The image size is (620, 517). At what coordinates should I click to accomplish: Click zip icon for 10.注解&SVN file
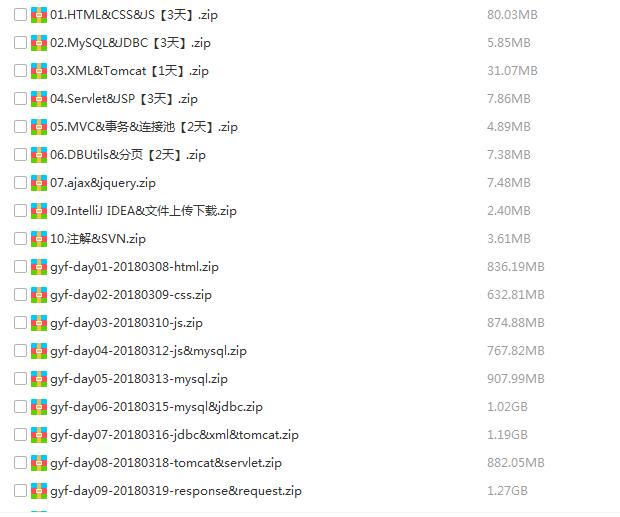tap(39, 239)
